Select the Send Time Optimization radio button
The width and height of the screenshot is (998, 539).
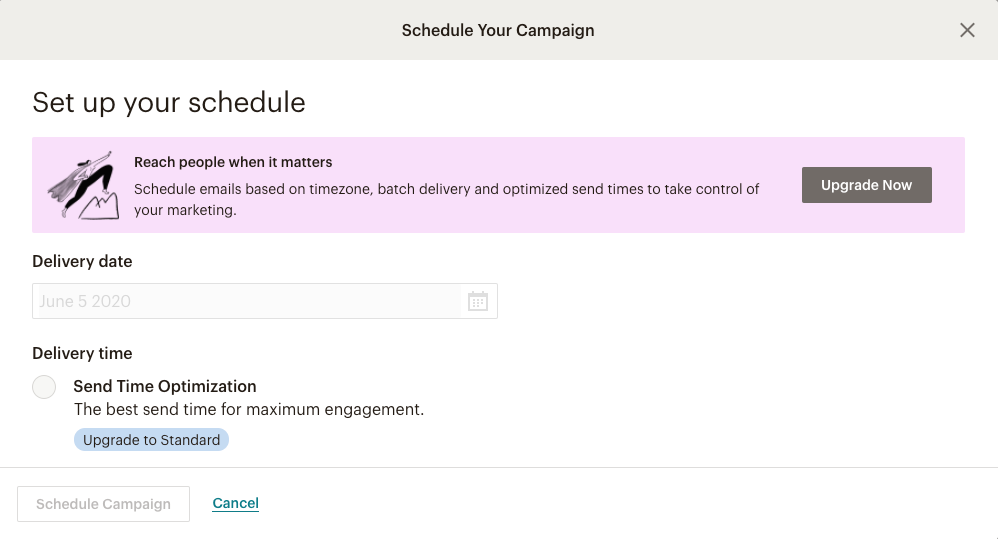(x=44, y=387)
